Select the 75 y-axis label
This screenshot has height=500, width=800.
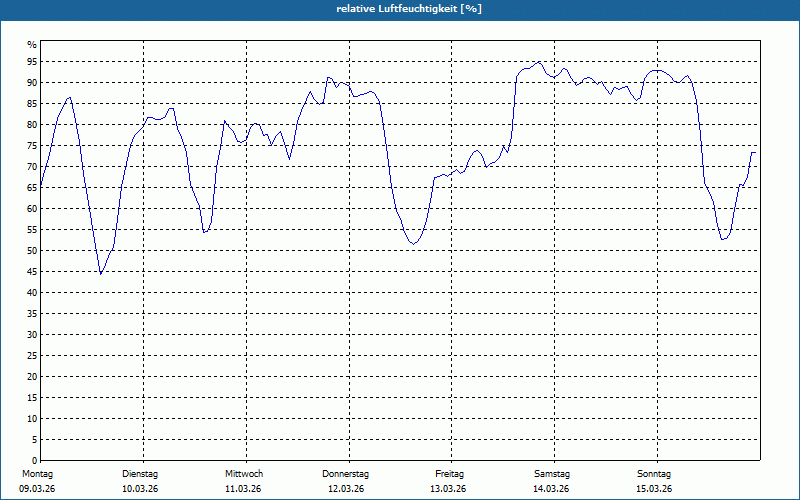pos(32,145)
